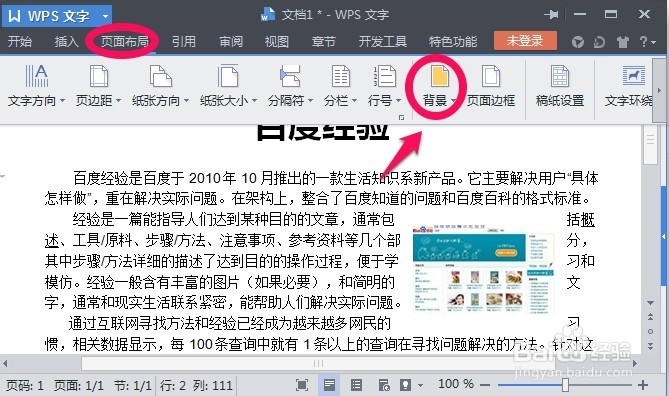Screen dimensions: 669x396
Task: Click the 文字环绕 text wrap icon
Action: (634, 76)
